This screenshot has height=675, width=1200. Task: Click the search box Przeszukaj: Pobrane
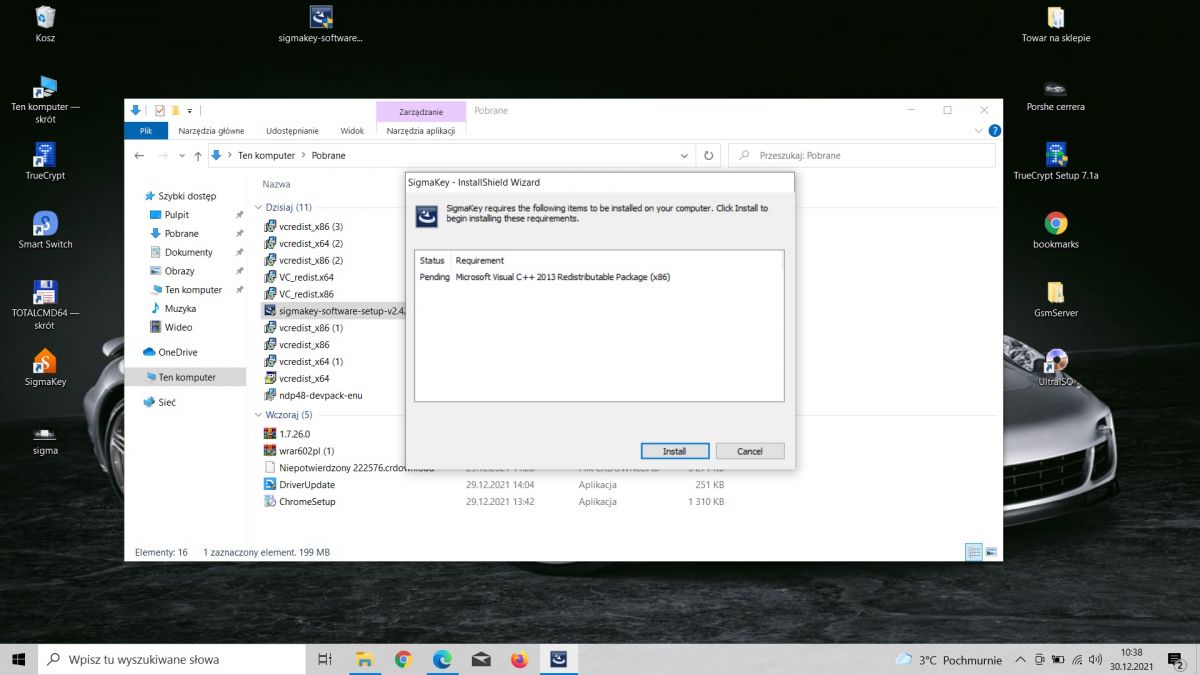click(x=862, y=156)
